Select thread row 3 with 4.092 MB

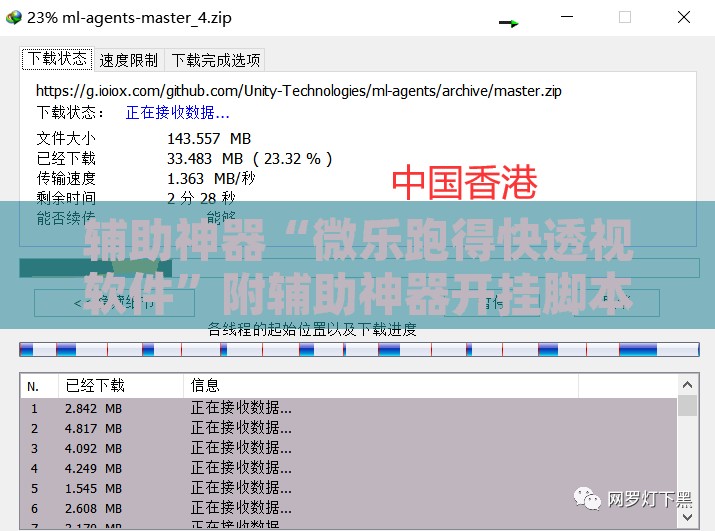coord(349,448)
